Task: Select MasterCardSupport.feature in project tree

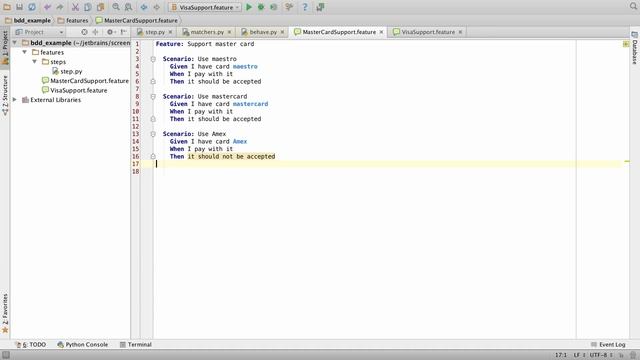Action: tap(85, 81)
